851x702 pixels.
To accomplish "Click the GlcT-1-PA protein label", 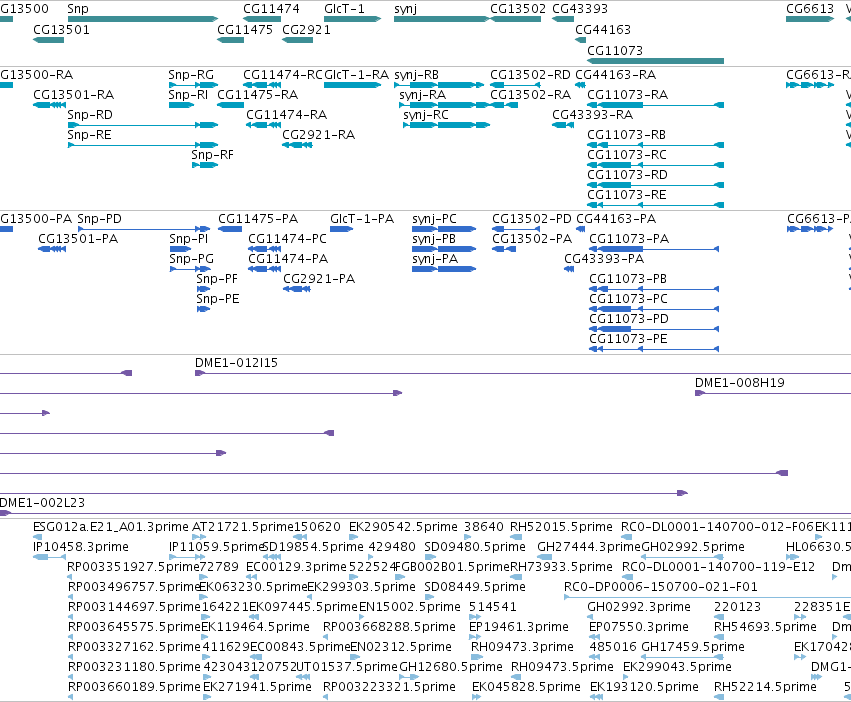I will click(362, 219).
